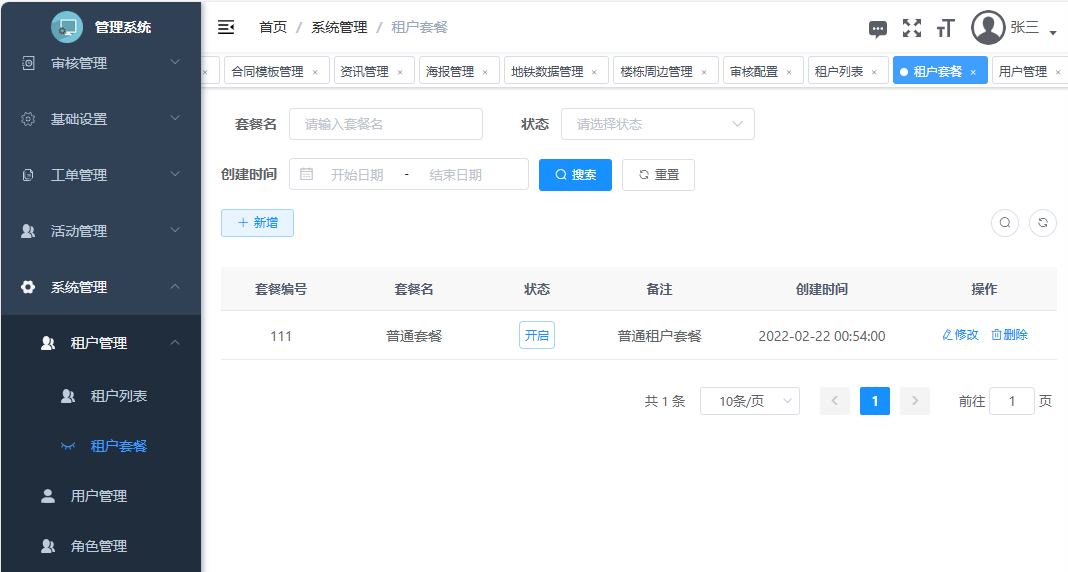
Task: Open the 10条/页 page size dropdown
Action: 749,401
